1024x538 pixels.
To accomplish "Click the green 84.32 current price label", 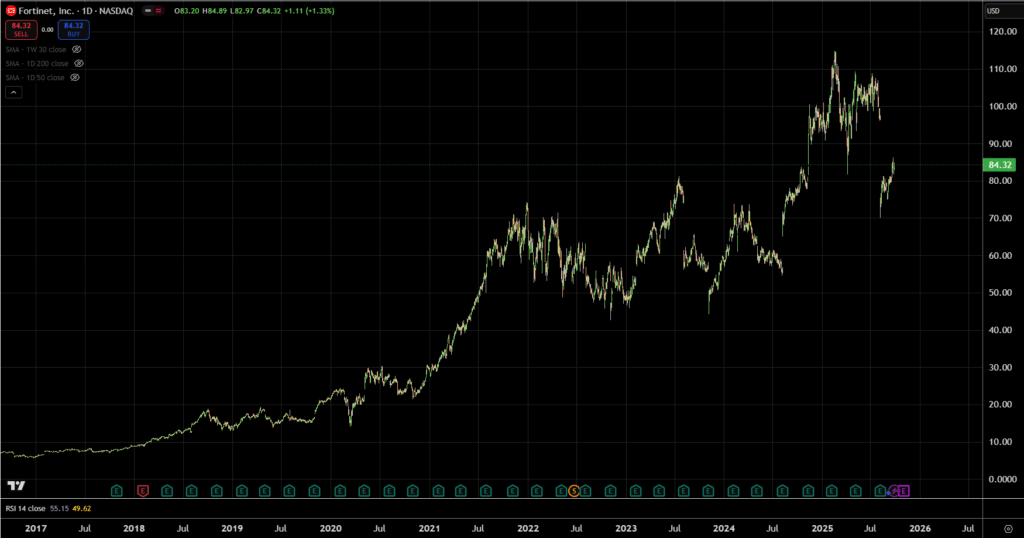I will click(1000, 165).
